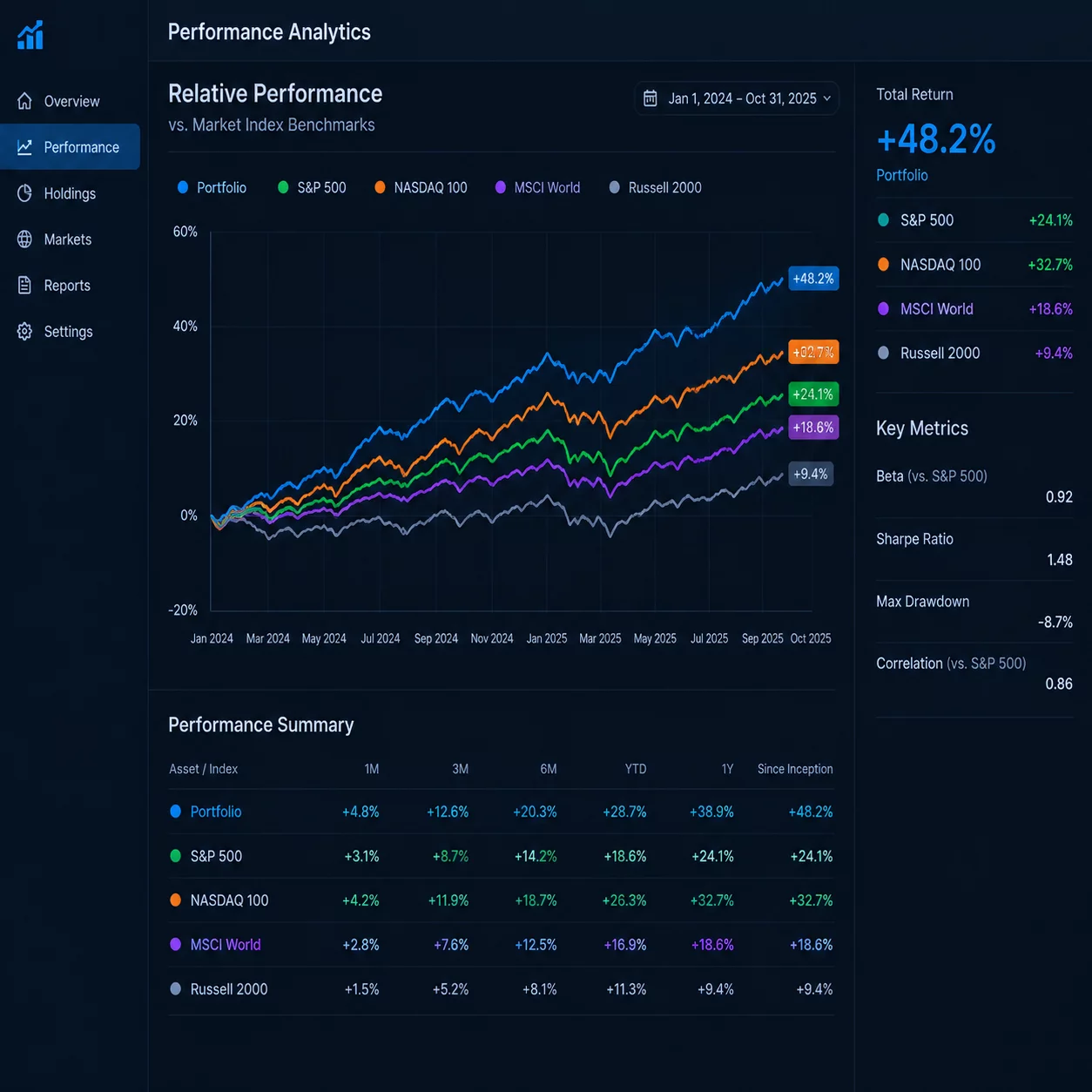Select Russell 2000 row in Total Return panel
1092x1092 pixels.
point(974,353)
